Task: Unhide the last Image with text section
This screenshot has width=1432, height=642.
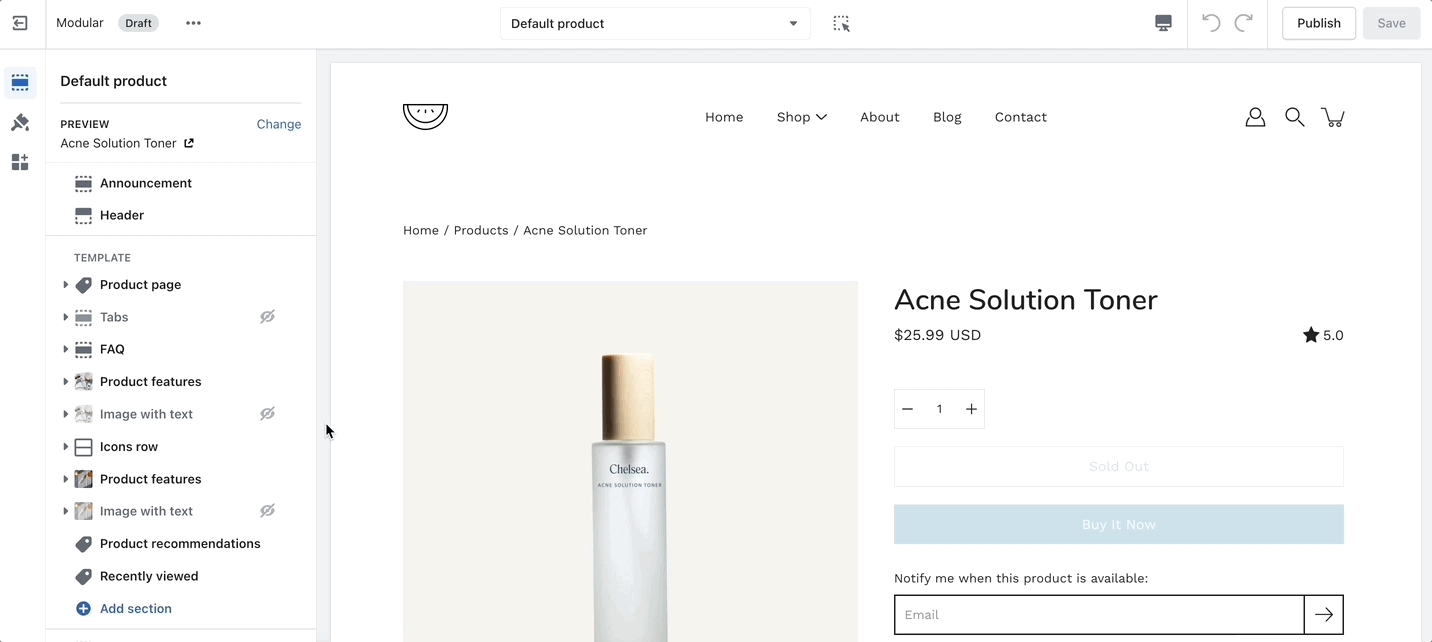Action: [x=267, y=511]
